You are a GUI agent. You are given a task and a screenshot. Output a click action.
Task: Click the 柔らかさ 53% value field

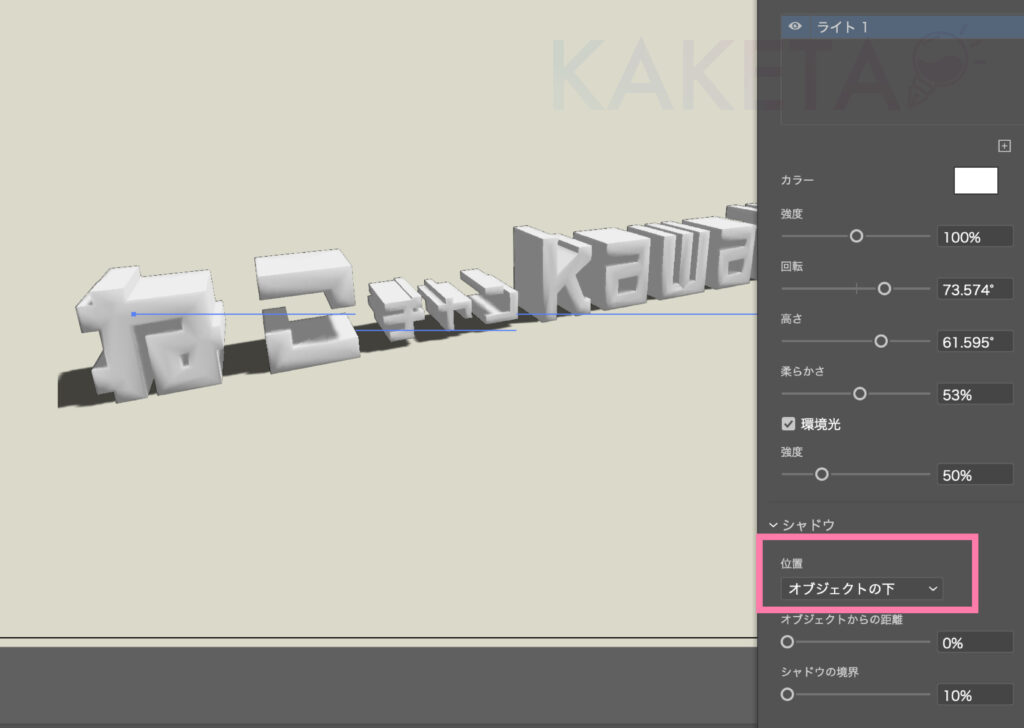pyautogui.click(x=975, y=394)
